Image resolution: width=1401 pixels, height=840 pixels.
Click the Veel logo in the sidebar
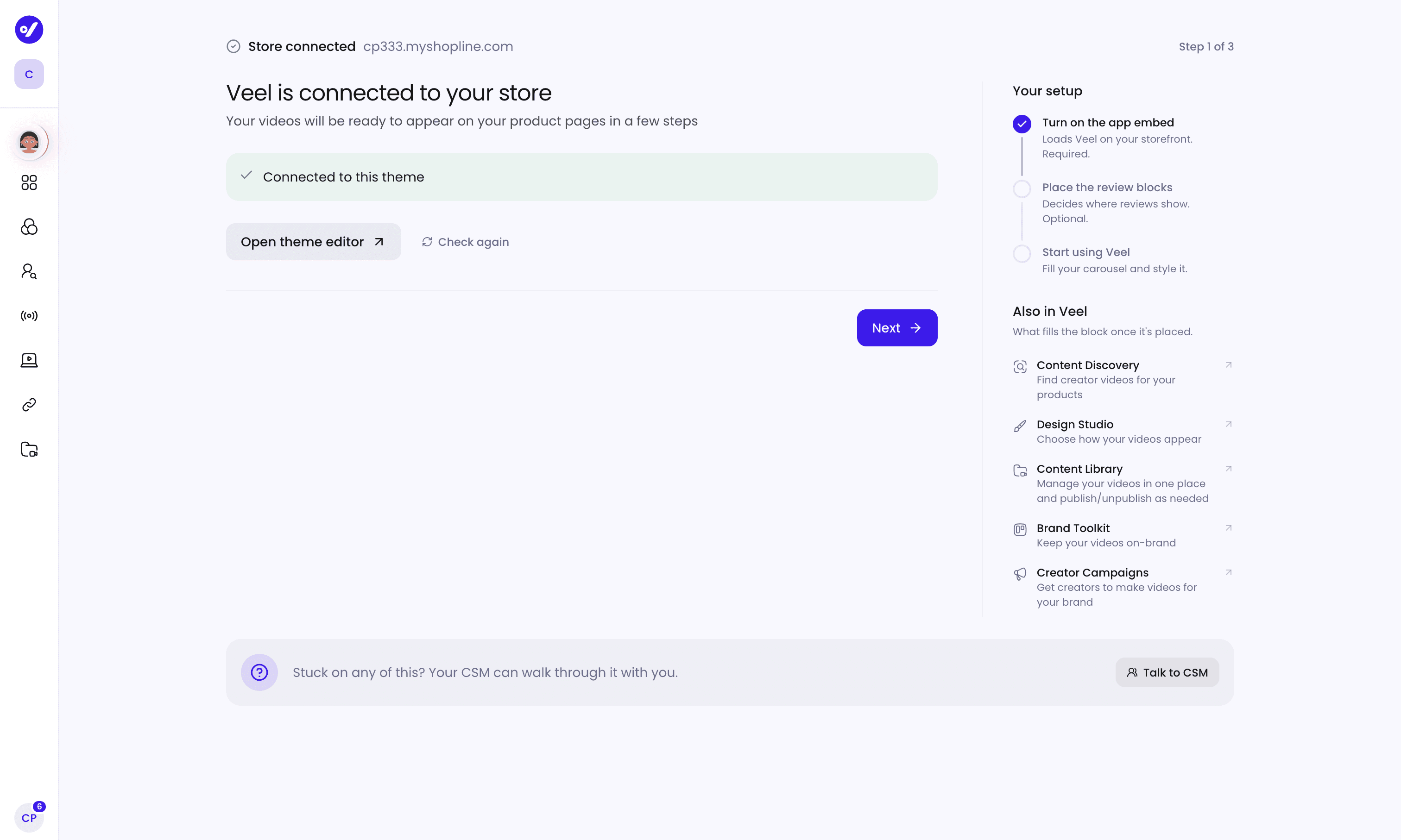point(29,30)
